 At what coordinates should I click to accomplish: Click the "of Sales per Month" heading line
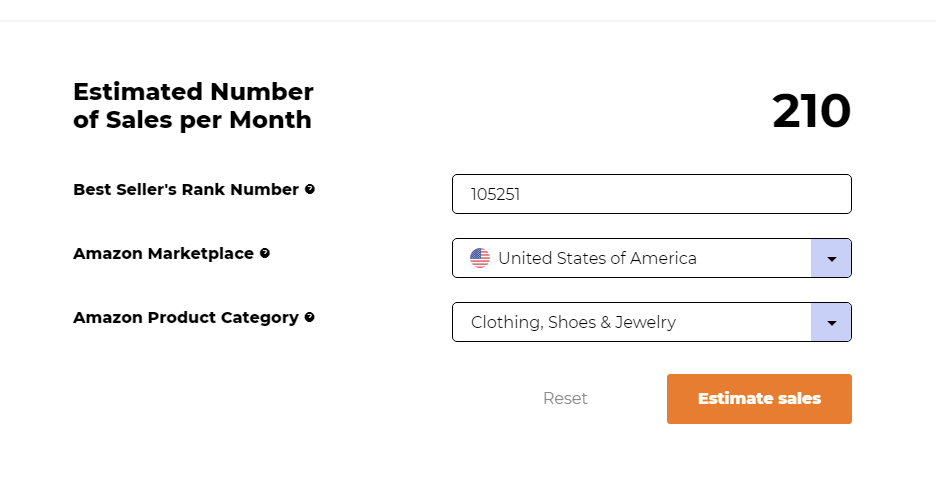[x=192, y=121]
